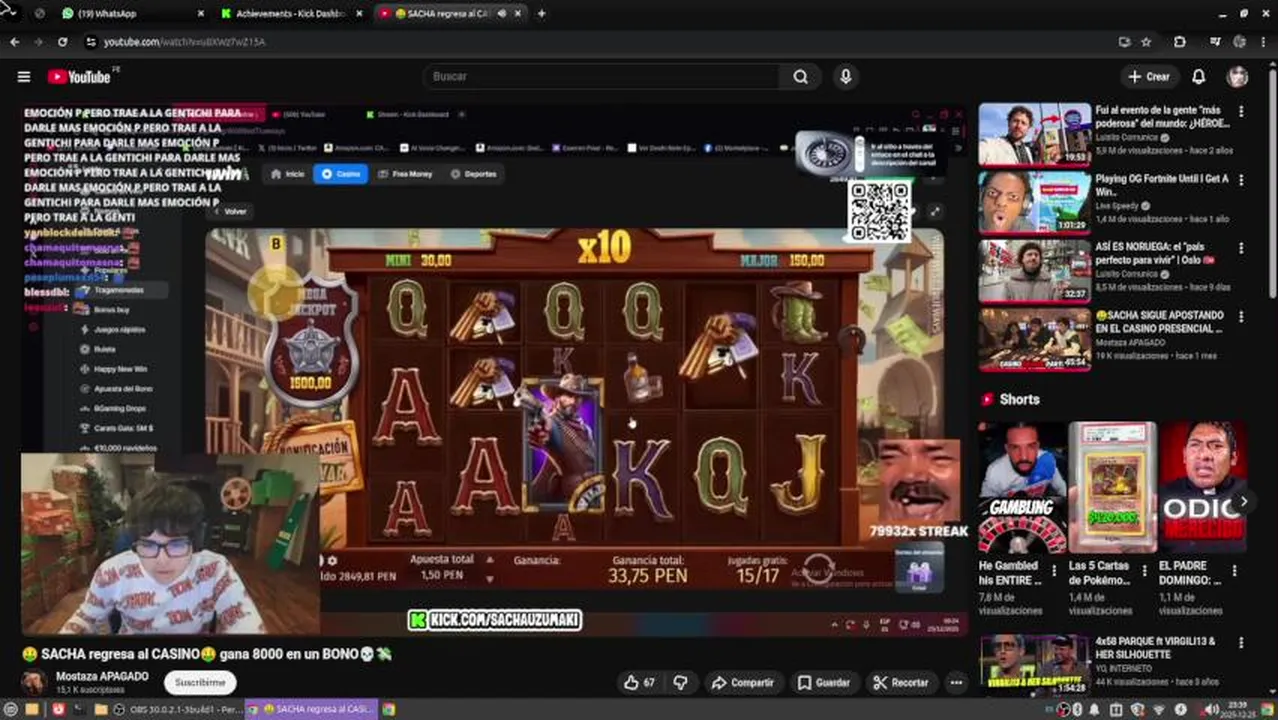
Task: Click the magnifier search button
Action: [800, 77]
